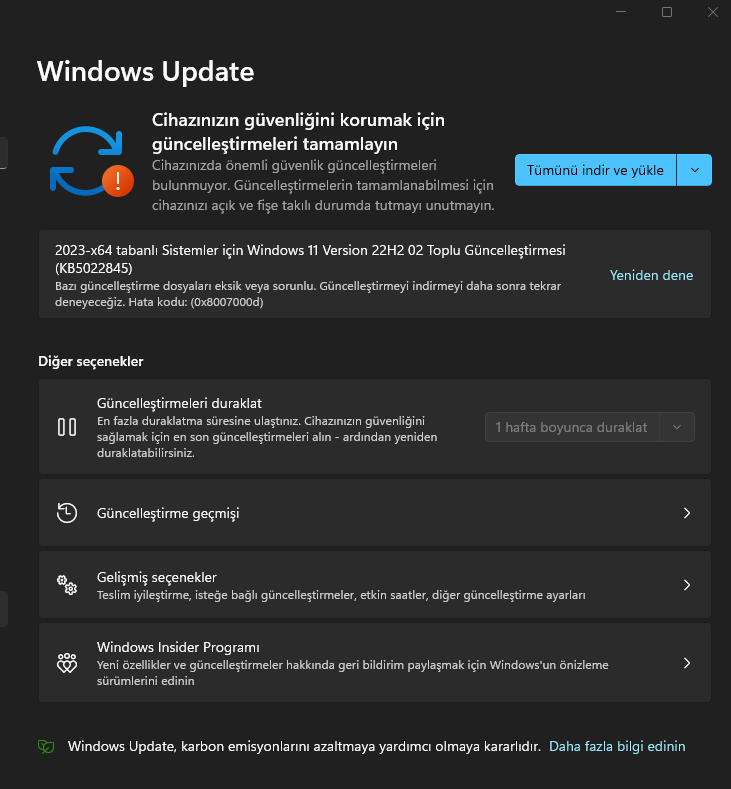This screenshot has width=731, height=789.
Task: Click the 1 hafta boyunca duraklat button
Action: point(572,427)
